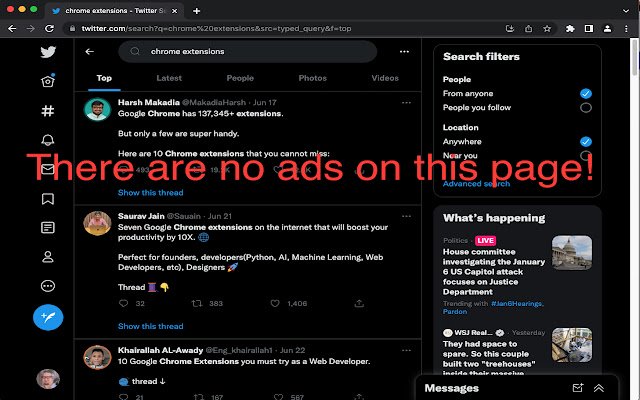Open Notifications bell icon
The width and height of the screenshot is (640, 400).
(48, 140)
